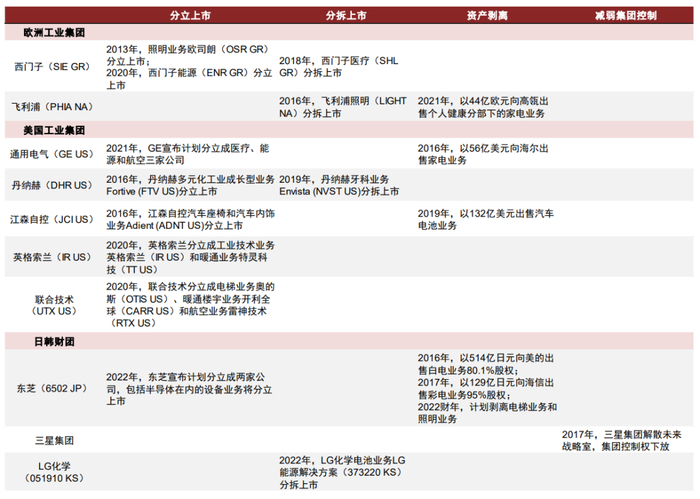700x499 pixels.
Task: Select the 日韩财团 section row
Action: tap(349, 341)
